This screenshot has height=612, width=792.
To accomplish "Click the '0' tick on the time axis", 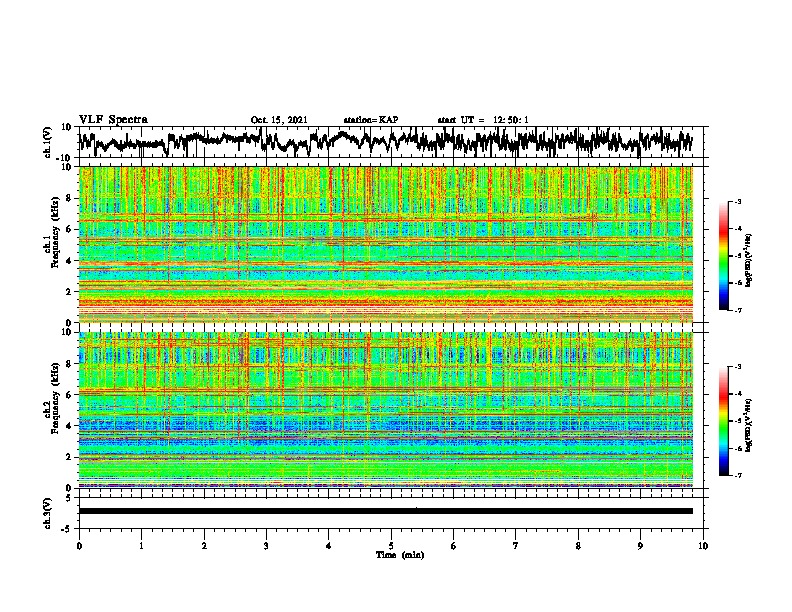I will [79, 546].
